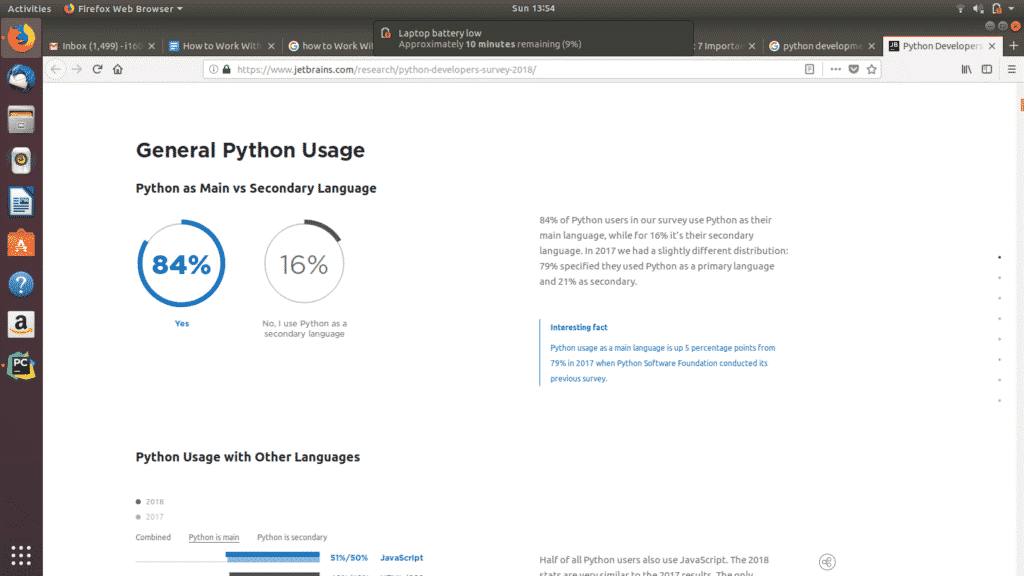Open the Firefox hamburger menu
Viewport: 1024px width, 576px height.
click(x=1012, y=69)
